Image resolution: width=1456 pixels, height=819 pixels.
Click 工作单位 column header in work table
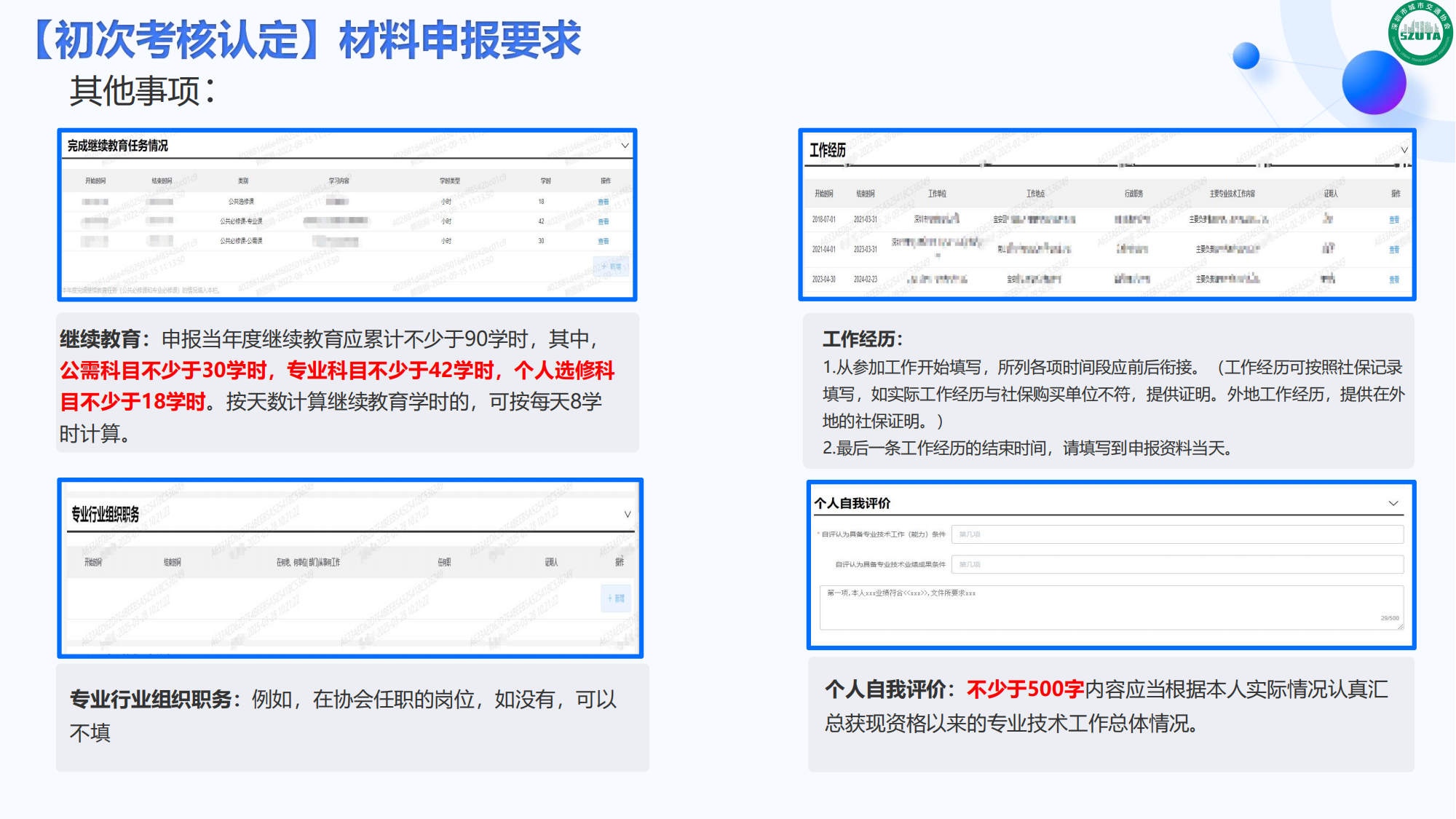coord(937,194)
